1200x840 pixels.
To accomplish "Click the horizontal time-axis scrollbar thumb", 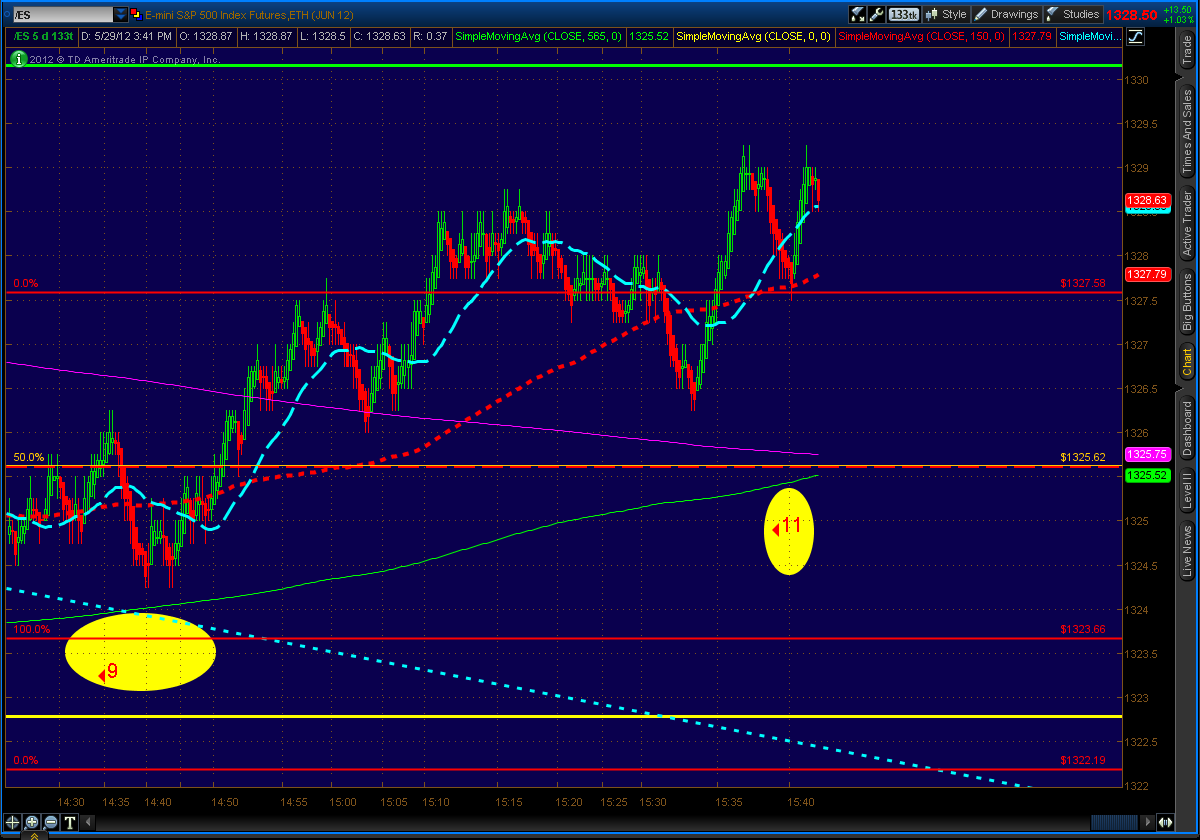I will point(1114,822).
